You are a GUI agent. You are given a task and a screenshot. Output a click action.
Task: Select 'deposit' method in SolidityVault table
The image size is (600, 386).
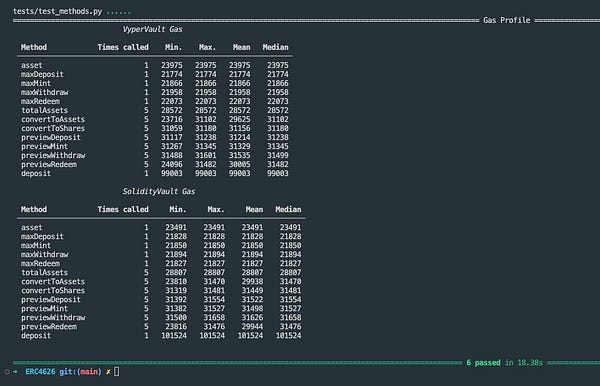36,336
